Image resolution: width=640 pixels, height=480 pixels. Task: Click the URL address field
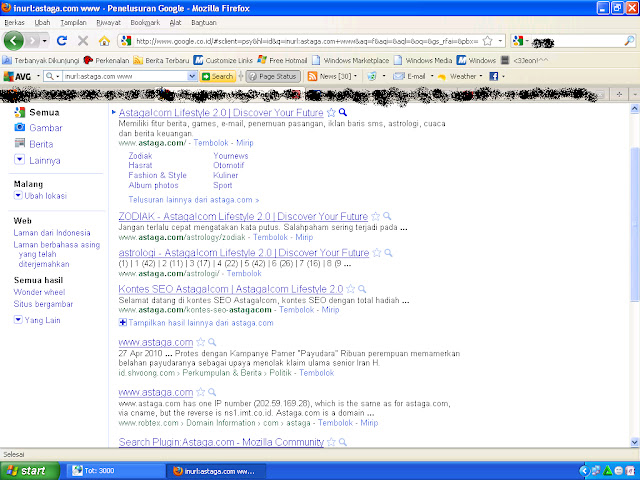(306, 41)
